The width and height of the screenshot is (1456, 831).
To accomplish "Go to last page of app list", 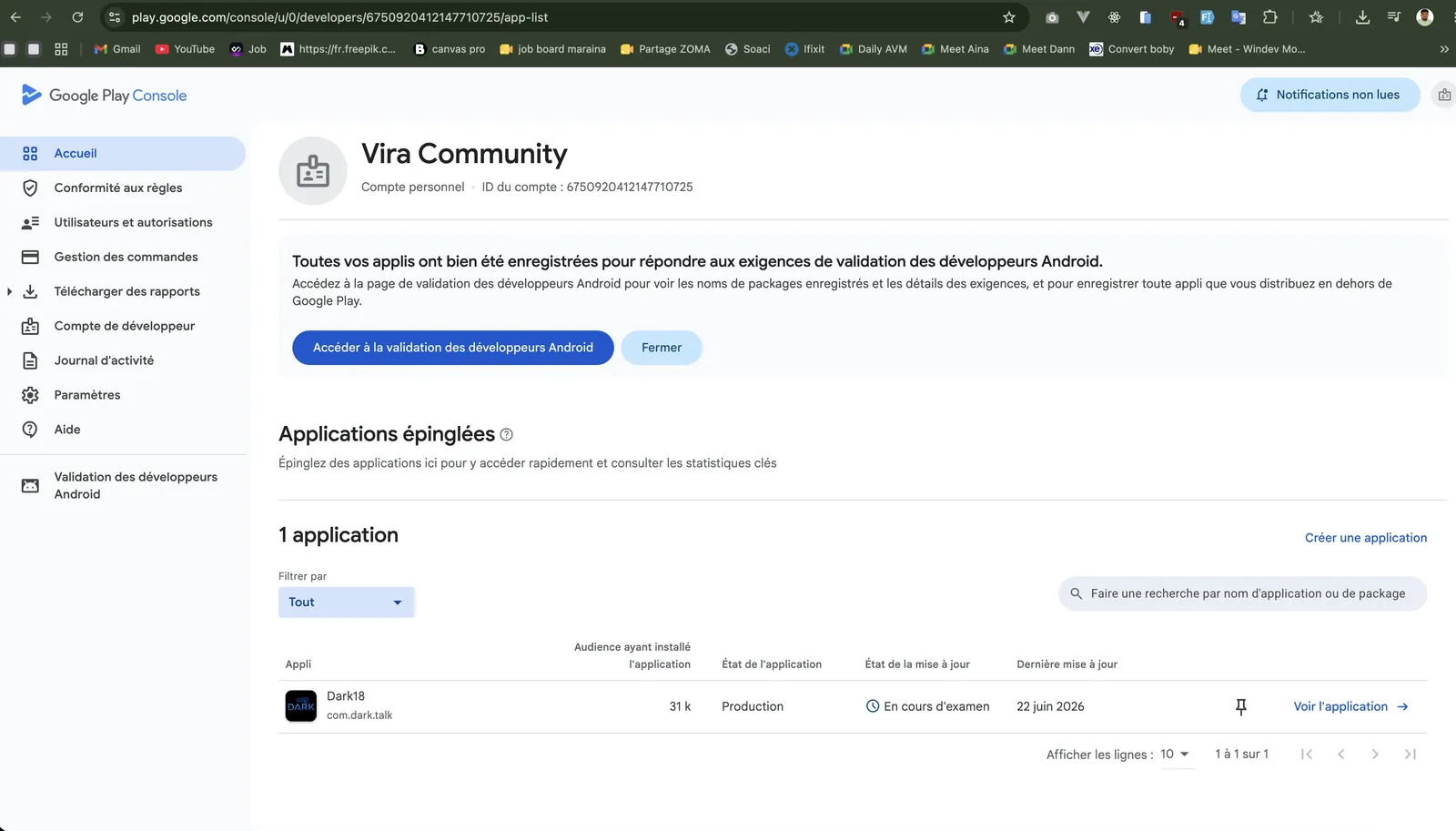I will pyautogui.click(x=1410, y=755).
